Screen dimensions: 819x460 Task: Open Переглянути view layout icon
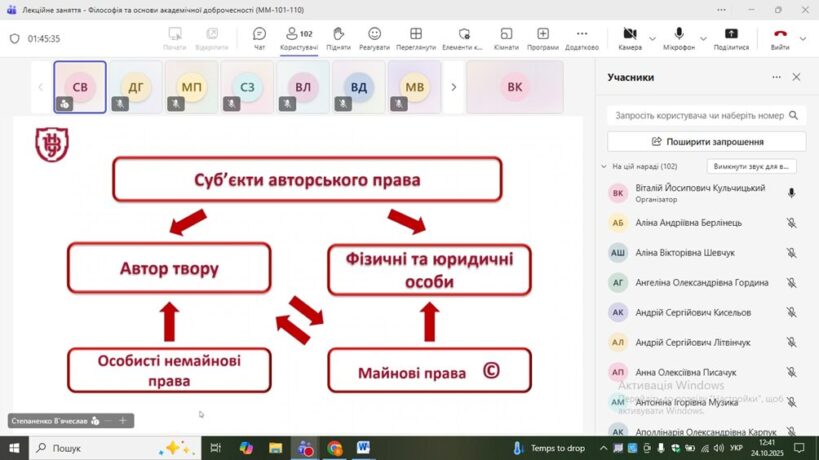click(x=415, y=38)
